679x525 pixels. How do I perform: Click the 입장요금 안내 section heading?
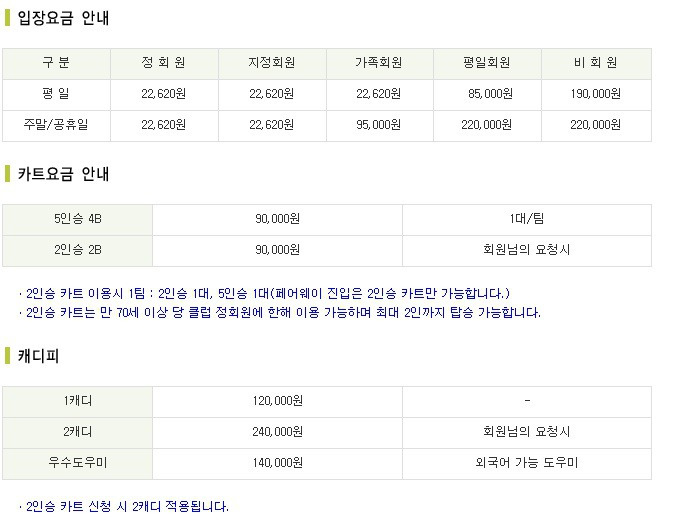pyautogui.click(x=63, y=18)
